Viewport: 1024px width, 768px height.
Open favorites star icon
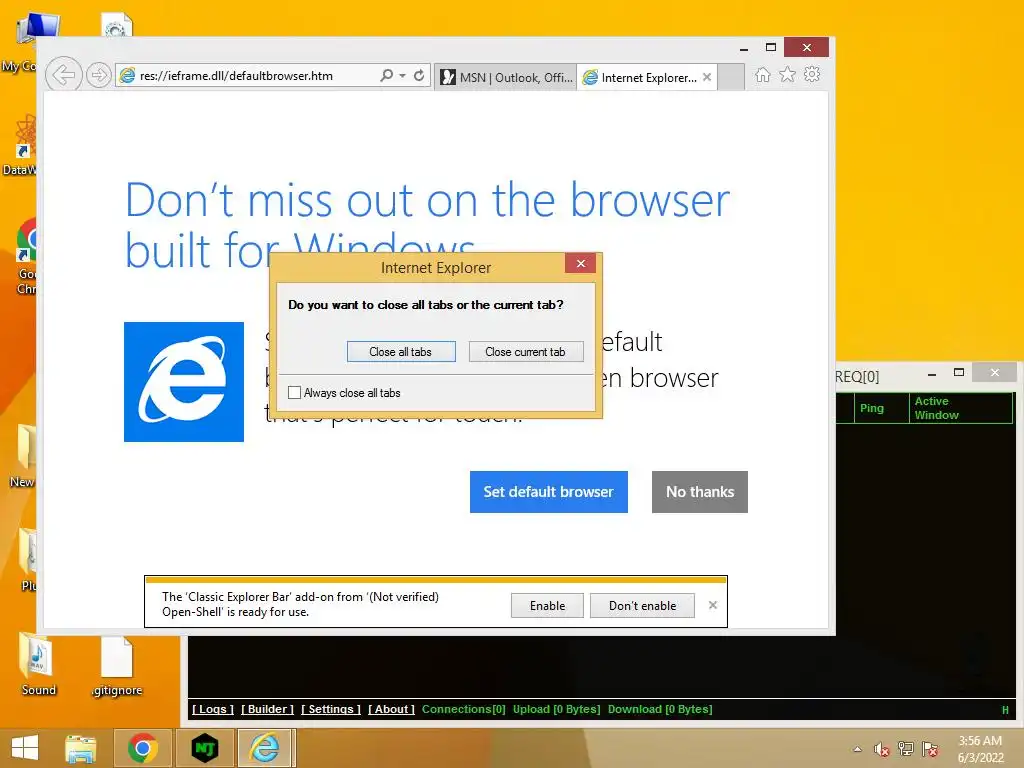tap(788, 75)
